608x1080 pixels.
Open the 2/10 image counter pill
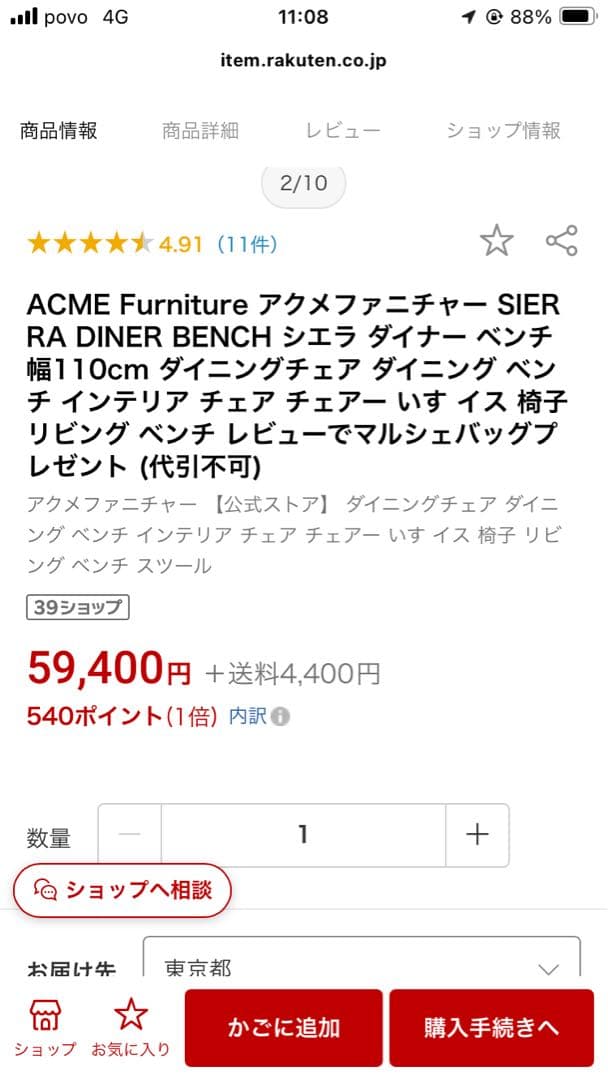point(303,183)
